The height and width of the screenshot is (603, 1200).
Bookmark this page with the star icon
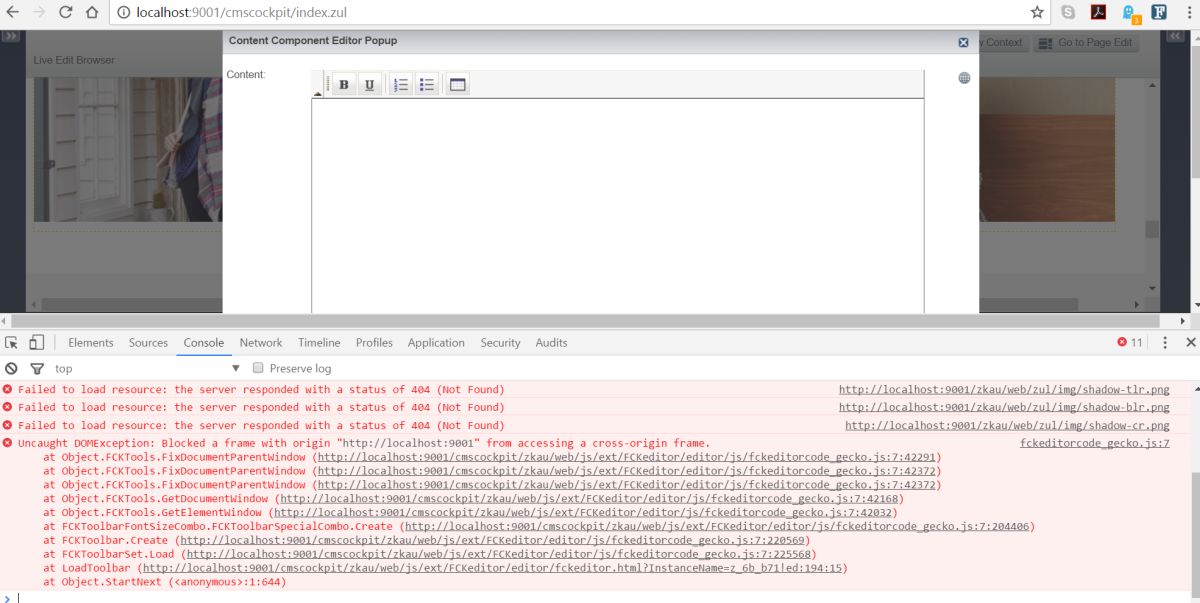coord(1037,13)
